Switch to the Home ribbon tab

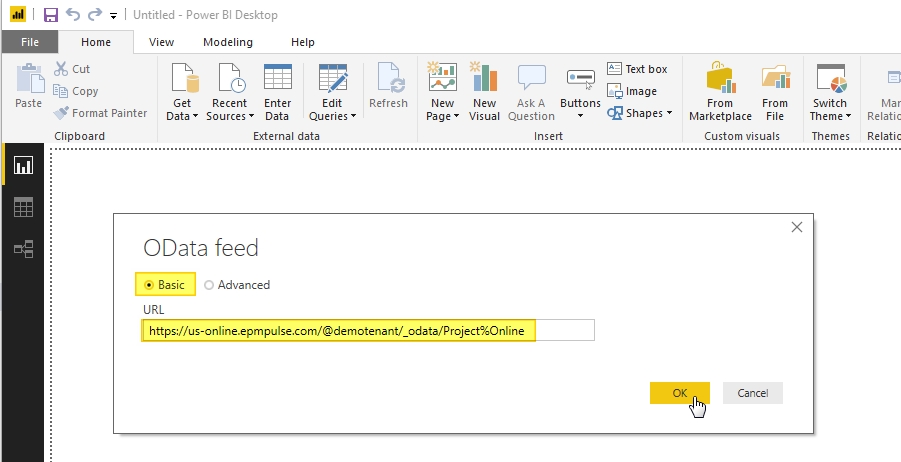(96, 42)
